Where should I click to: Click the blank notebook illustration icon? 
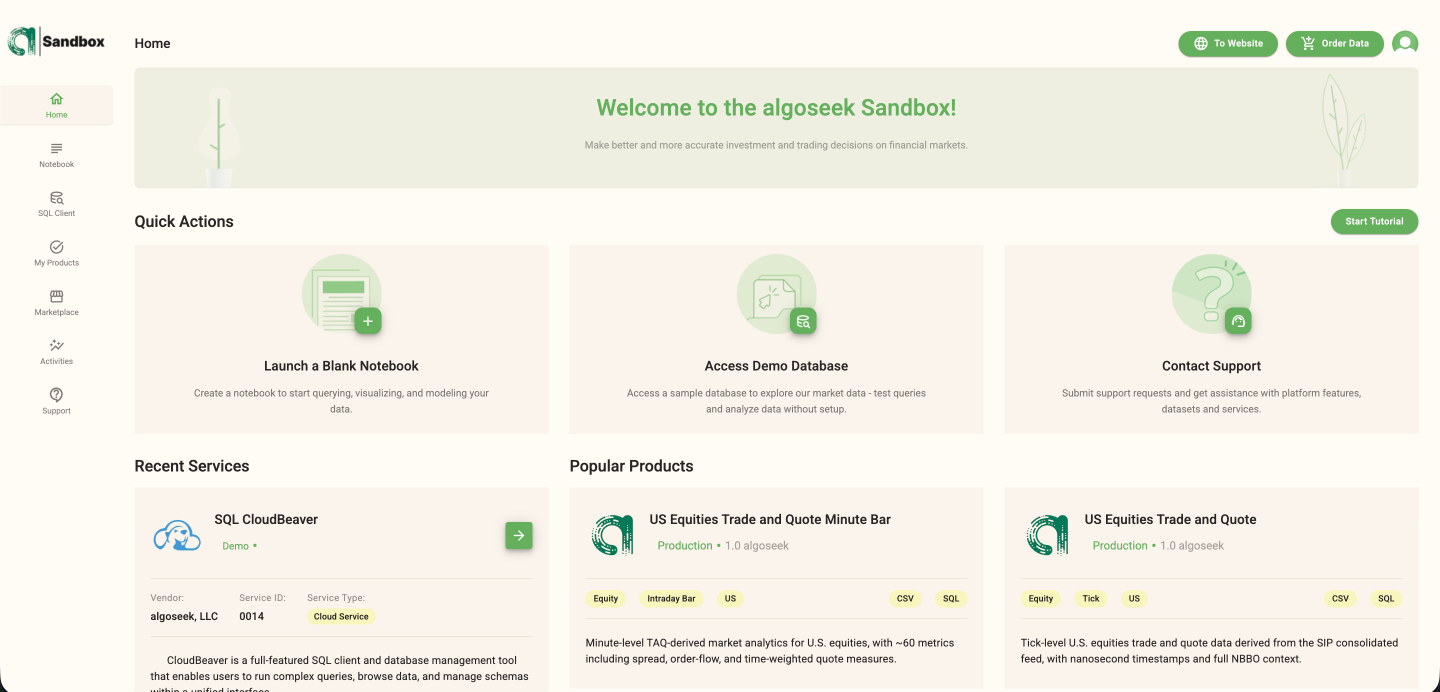tap(341, 294)
